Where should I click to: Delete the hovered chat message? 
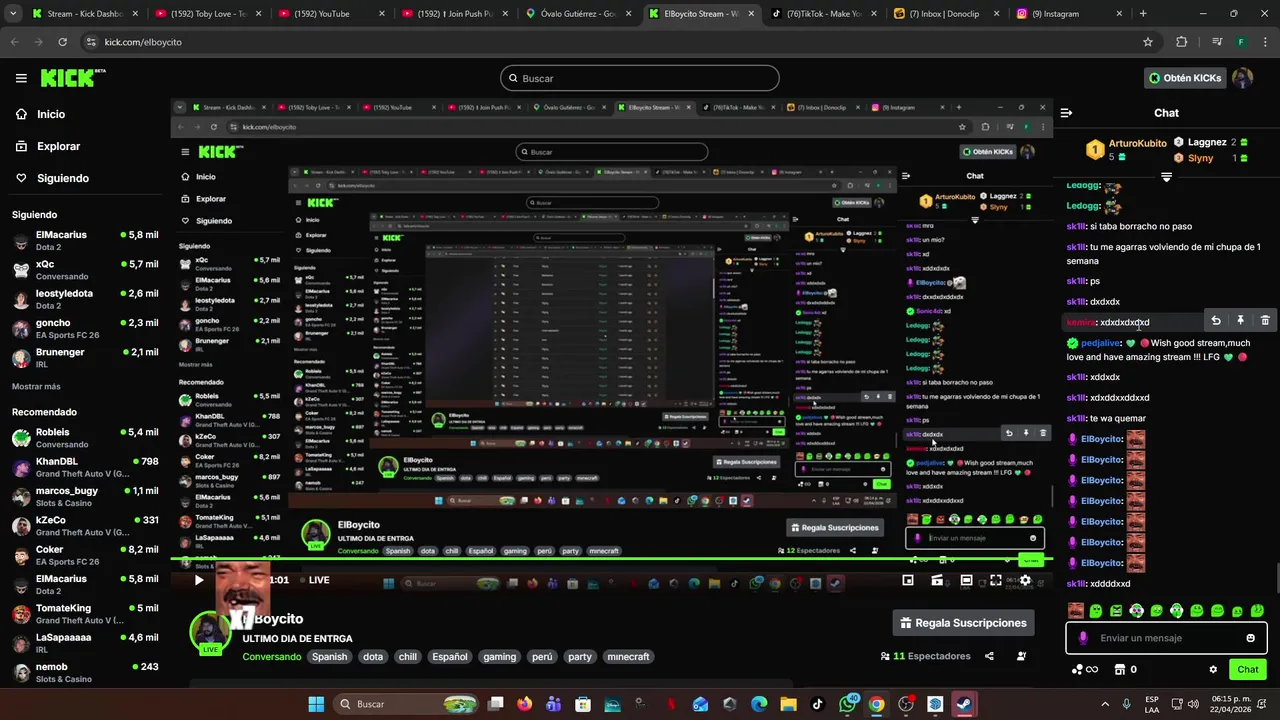(x=1265, y=321)
